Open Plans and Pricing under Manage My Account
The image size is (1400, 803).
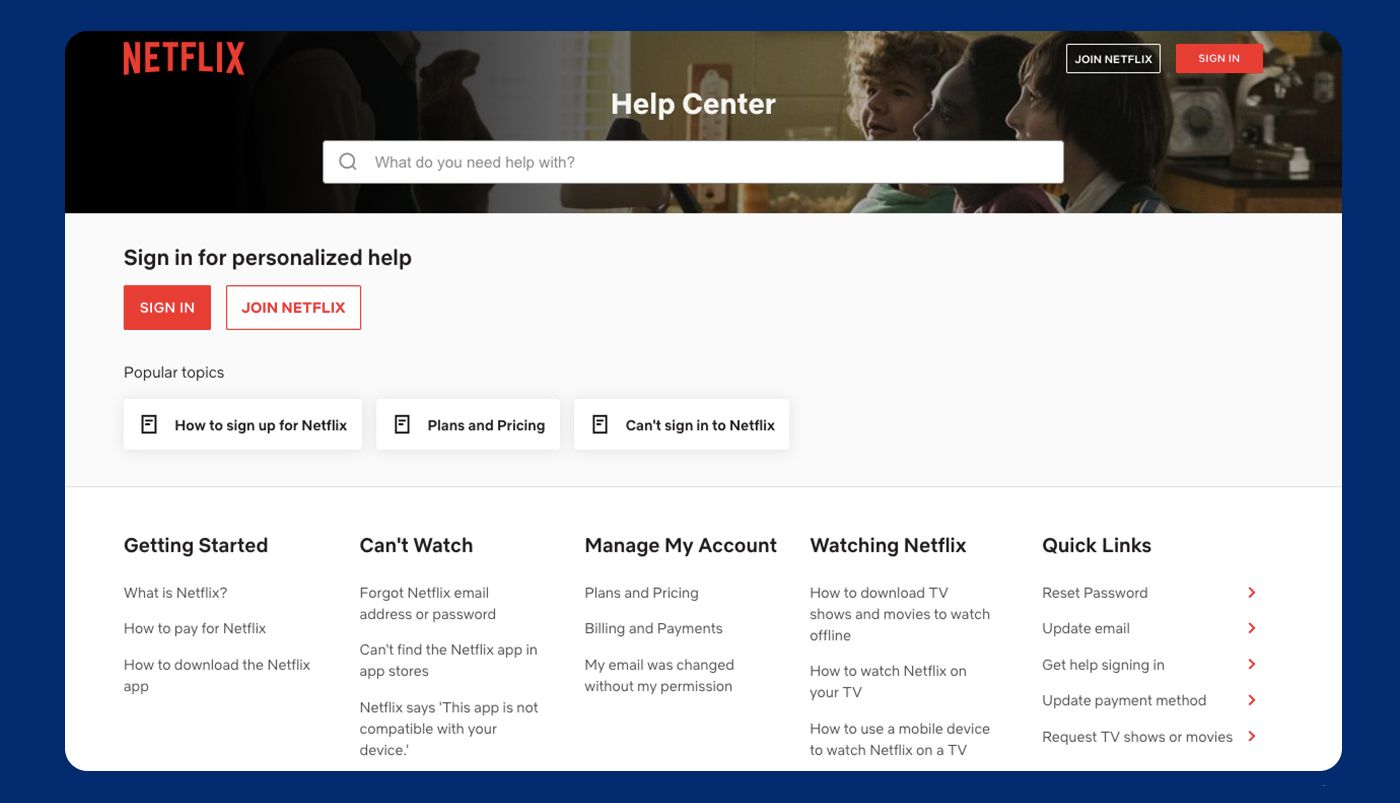[x=642, y=593]
